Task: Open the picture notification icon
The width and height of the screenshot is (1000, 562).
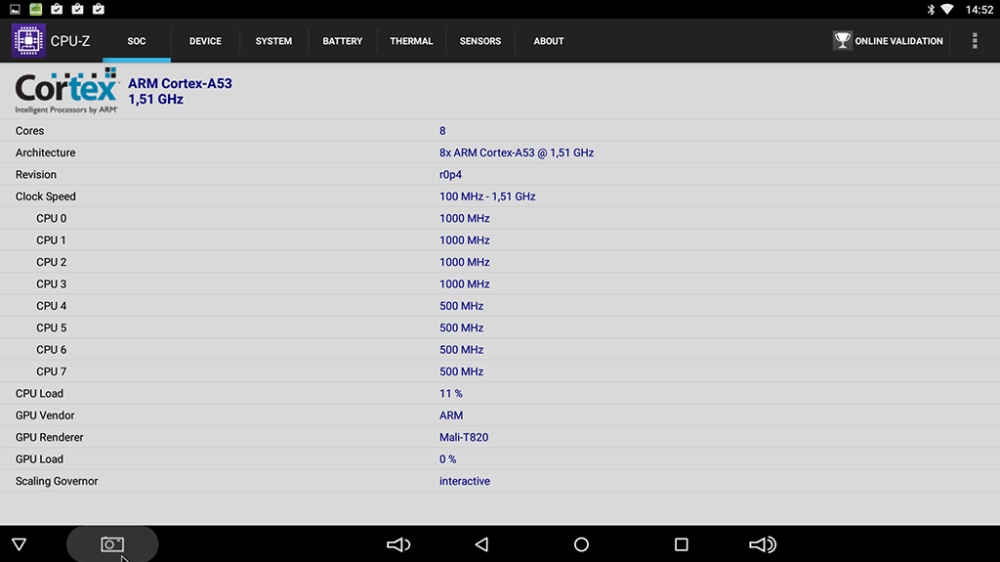Action: point(15,9)
